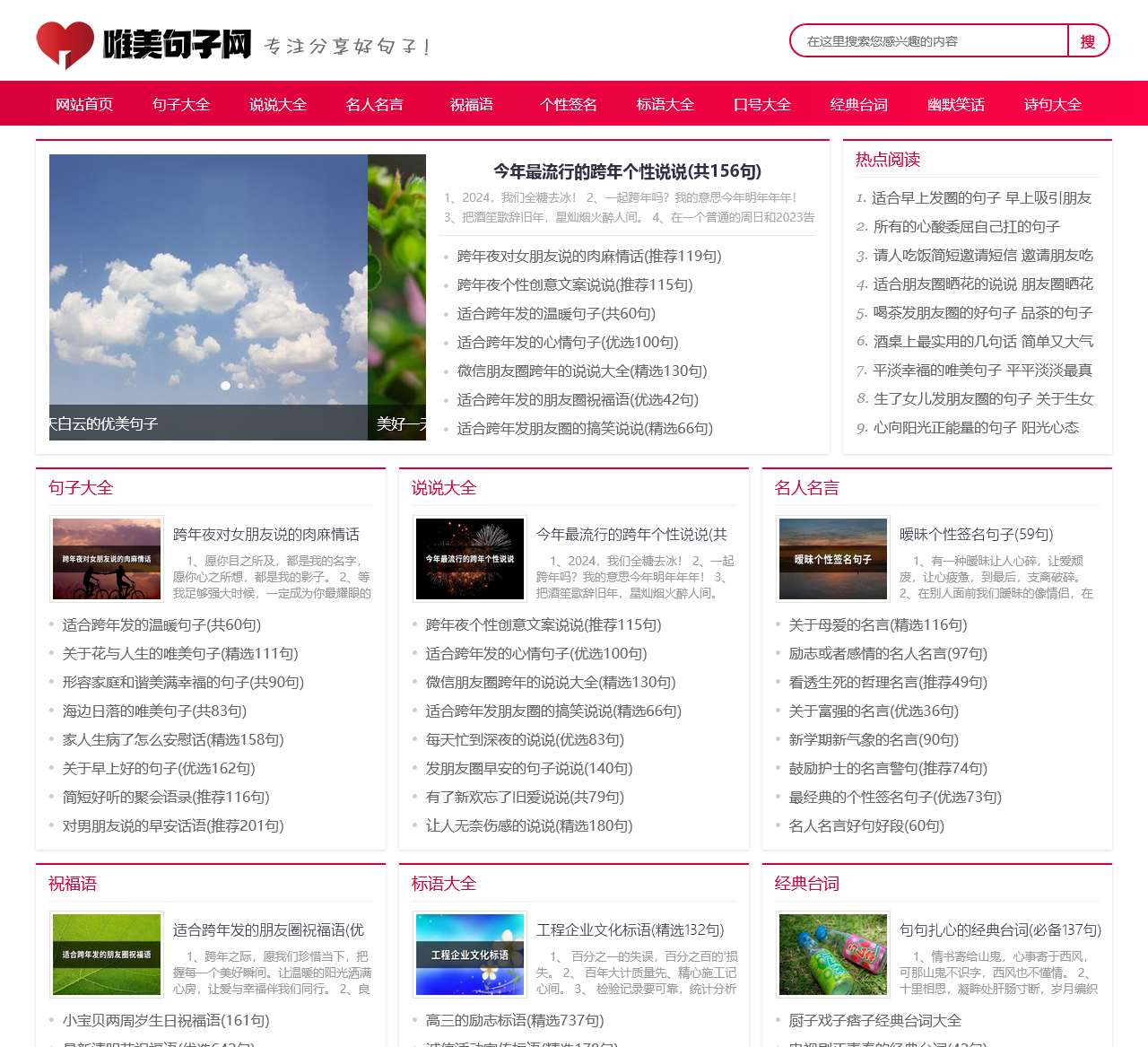Open the 祝福语 navigation item
Viewport: 1148px width, 1047px height.
tap(471, 104)
